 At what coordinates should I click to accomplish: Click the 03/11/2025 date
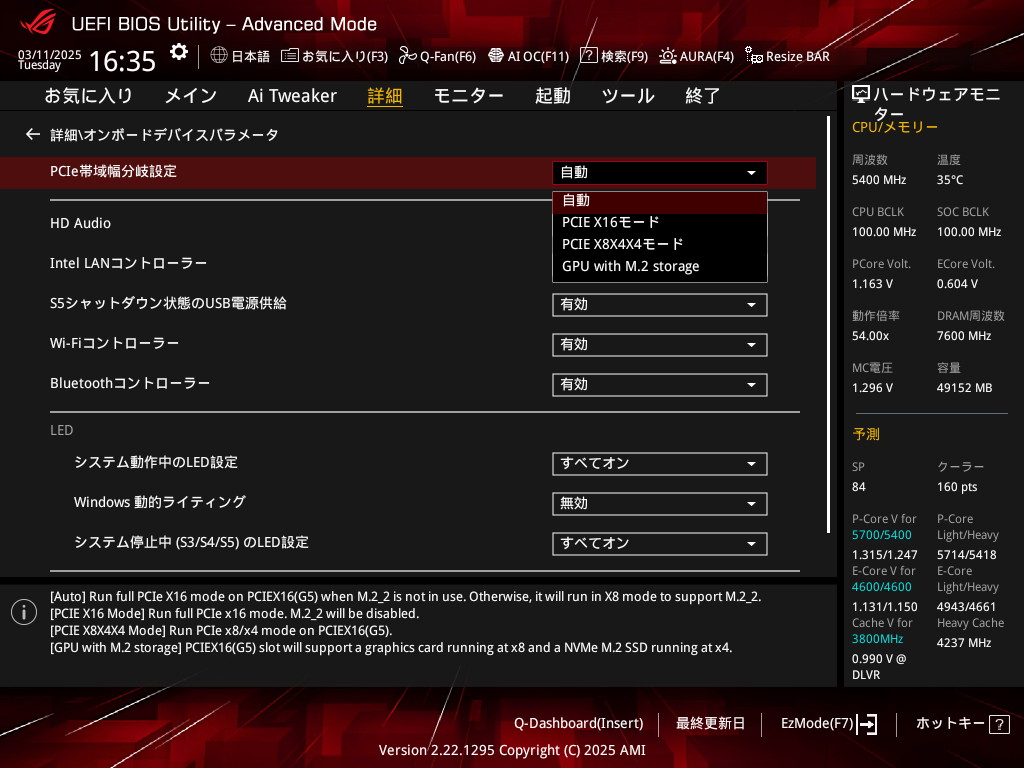pyautogui.click(x=50, y=55)
